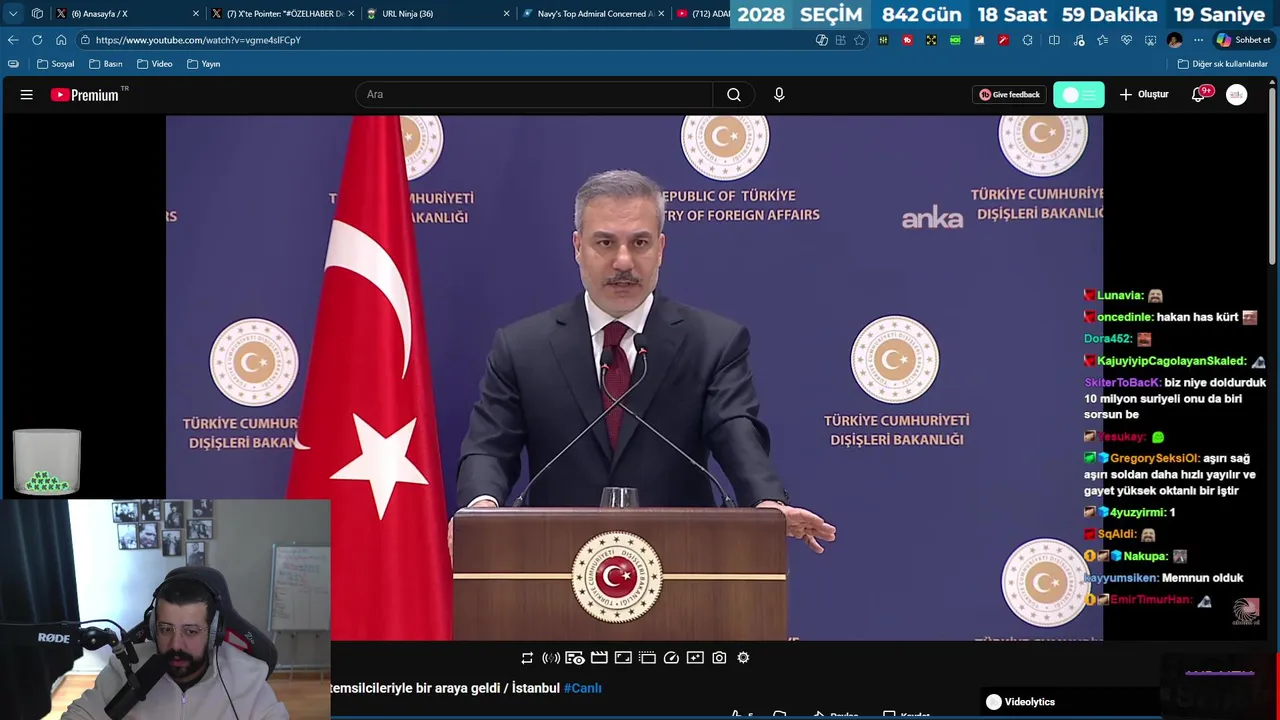This screenshot has height=720, width=1280.
Task: Open the favorites list star icon
Action: (1102, 40)
